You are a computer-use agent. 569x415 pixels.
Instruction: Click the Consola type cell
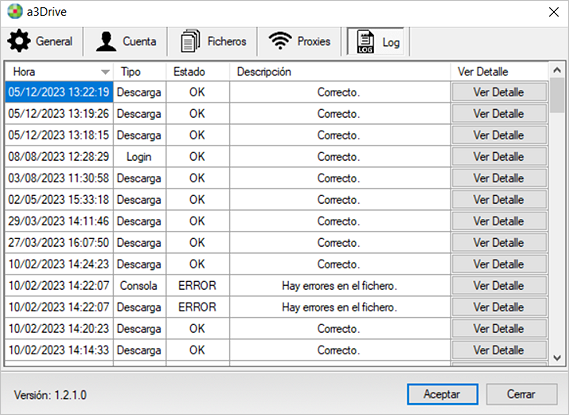140,285
